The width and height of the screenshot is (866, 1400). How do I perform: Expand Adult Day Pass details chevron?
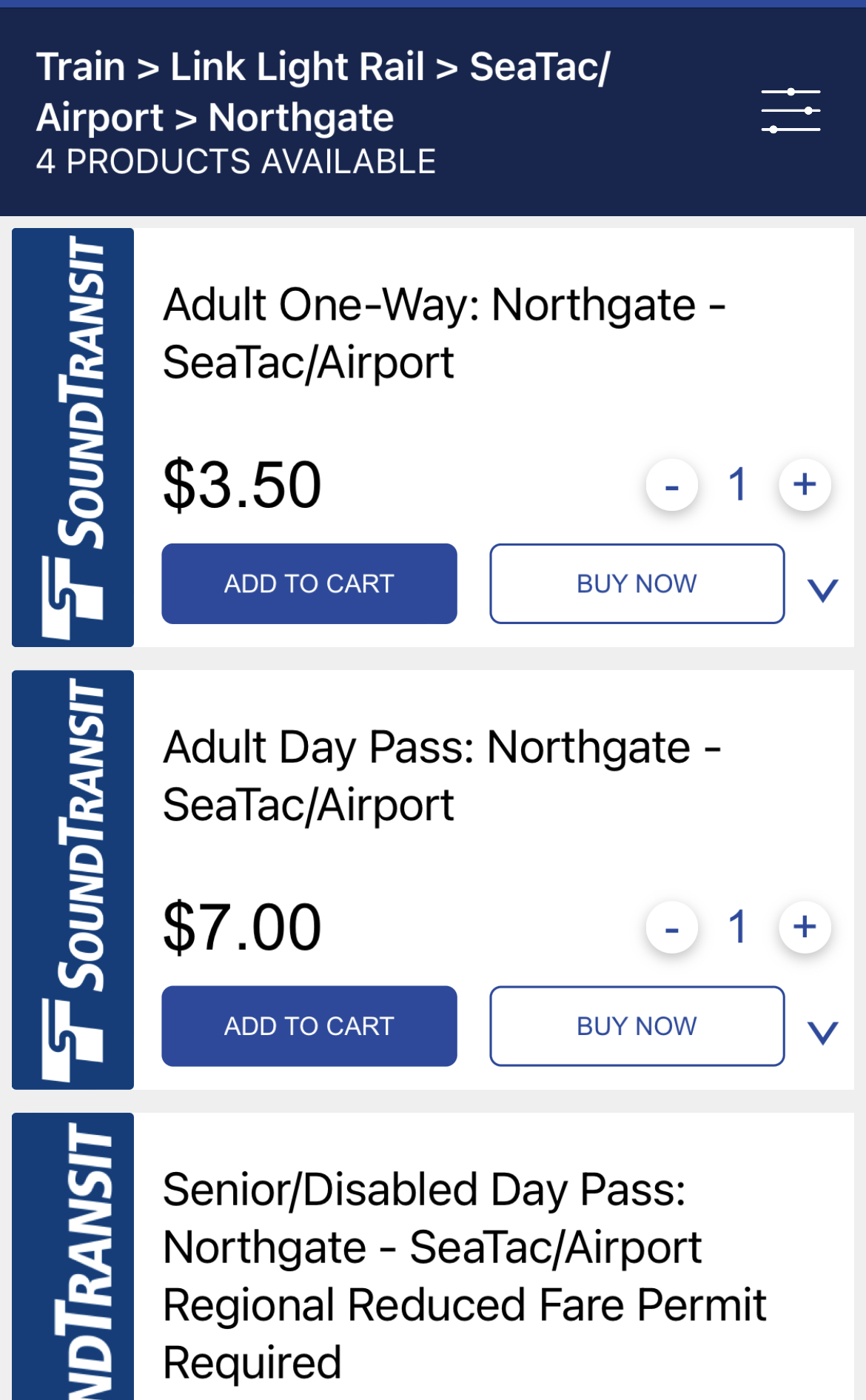tap(822, 1032)
